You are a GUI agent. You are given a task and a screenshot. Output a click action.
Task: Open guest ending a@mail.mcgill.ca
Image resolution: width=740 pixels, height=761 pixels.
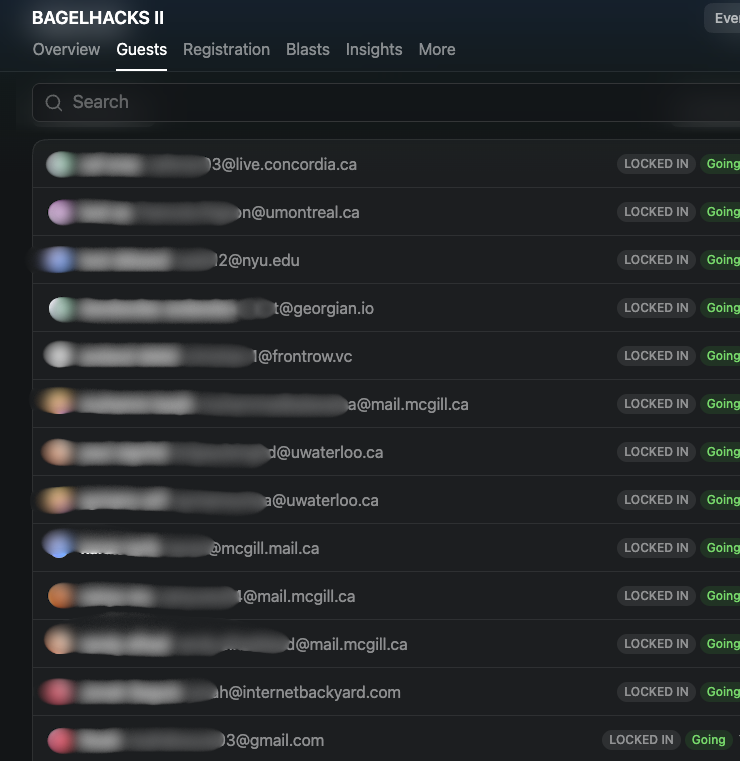pos(386,404)
